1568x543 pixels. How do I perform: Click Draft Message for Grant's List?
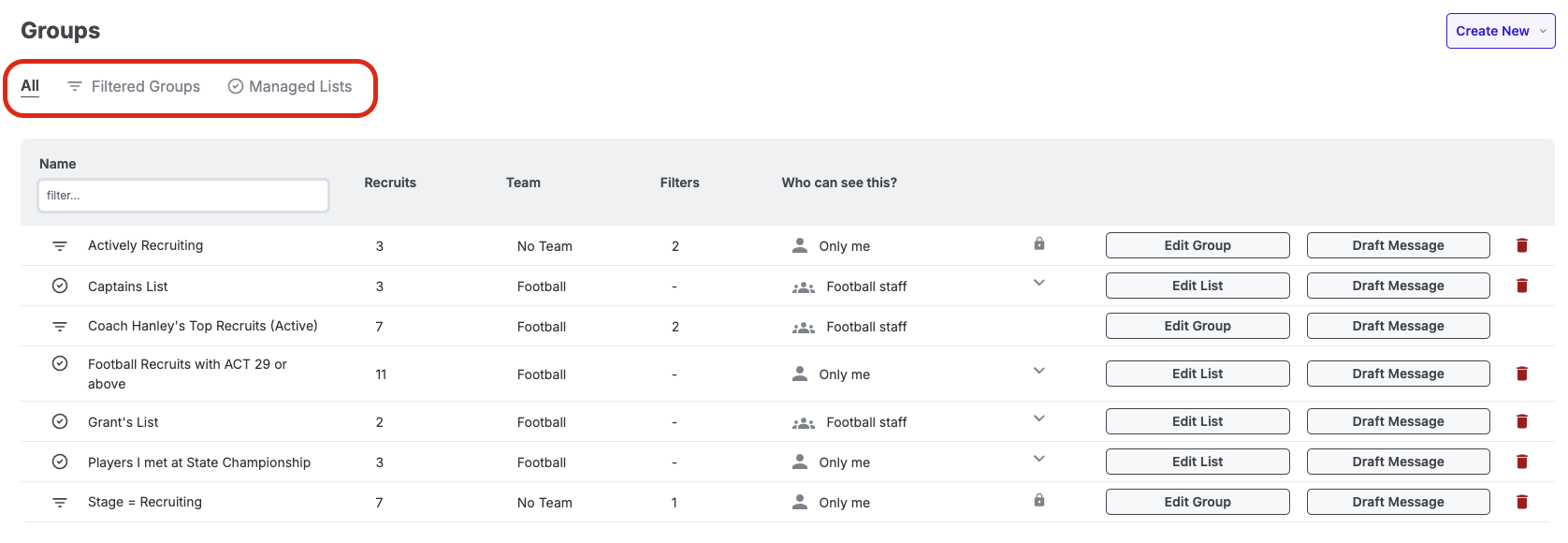[x=1398, y=421]
